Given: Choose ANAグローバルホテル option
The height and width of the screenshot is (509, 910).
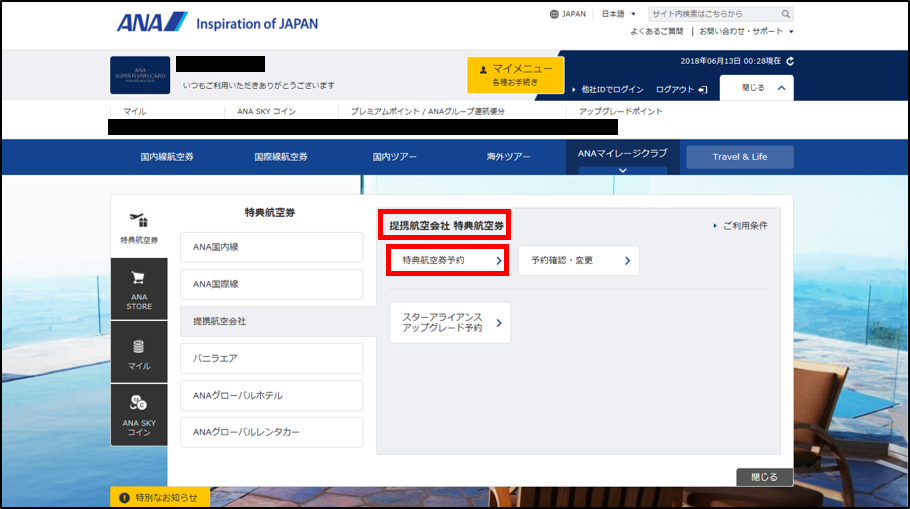Looking at the screenshot, I should pyautogui.click(x=272, y=395).
